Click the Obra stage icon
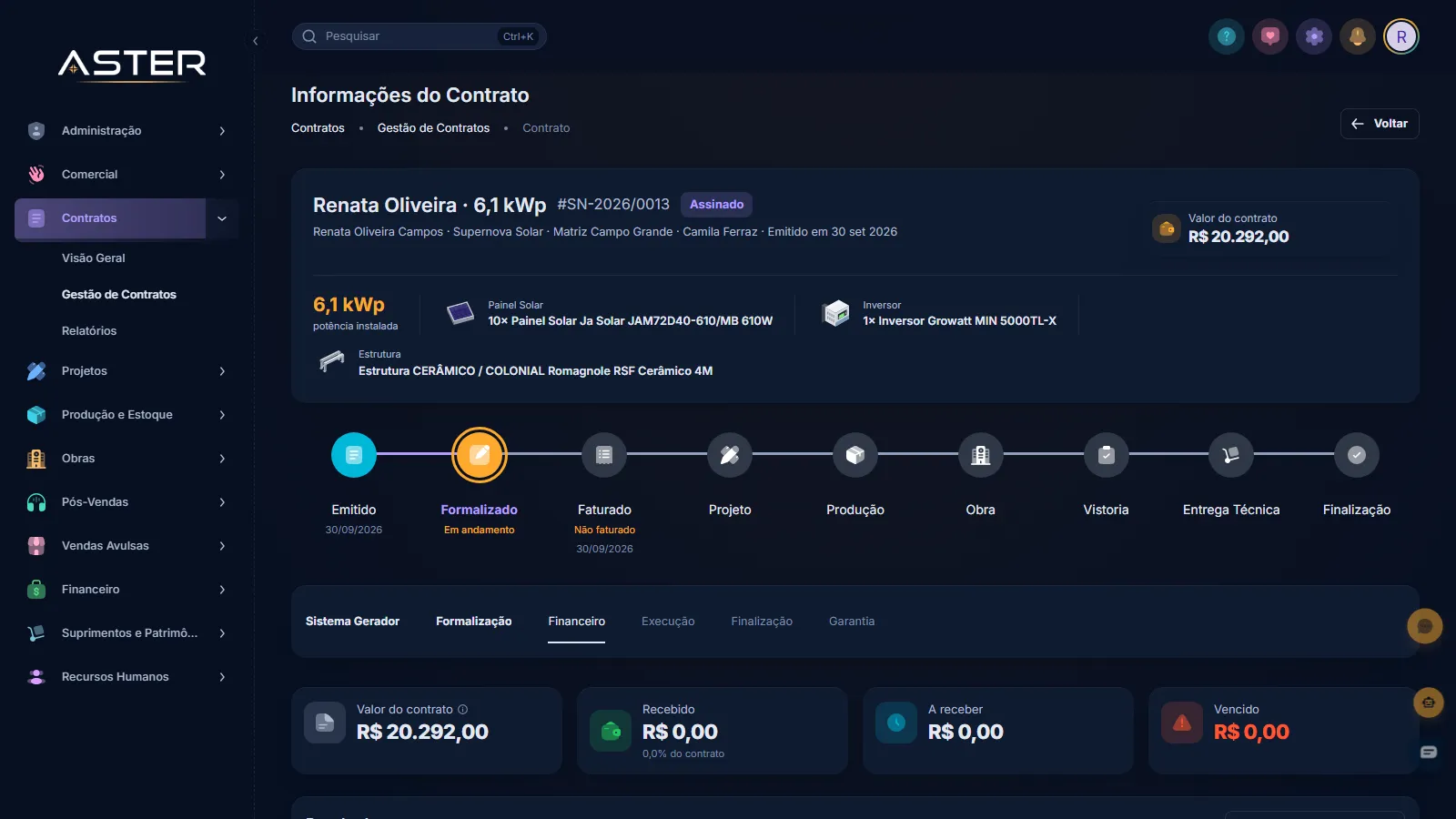1456x819 pixels. [x=981, y=455]
